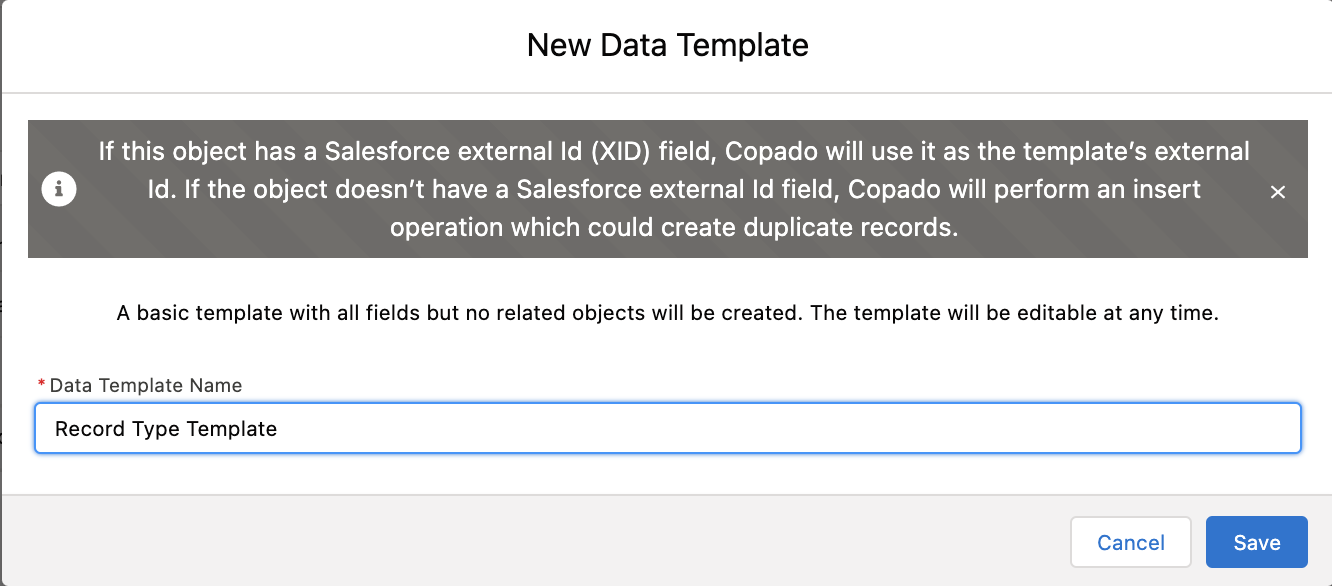The width and height of the screenshot is (1332, 586).
Task: Click the info icon in the banner
Action: pos(59,189)
